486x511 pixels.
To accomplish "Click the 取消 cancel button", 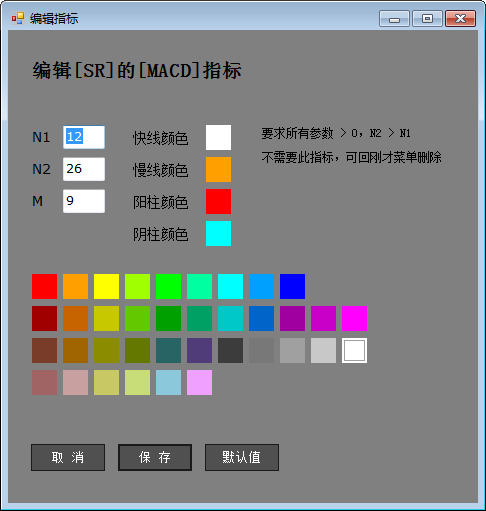I will pyautogui.click(x=68, y=457).
